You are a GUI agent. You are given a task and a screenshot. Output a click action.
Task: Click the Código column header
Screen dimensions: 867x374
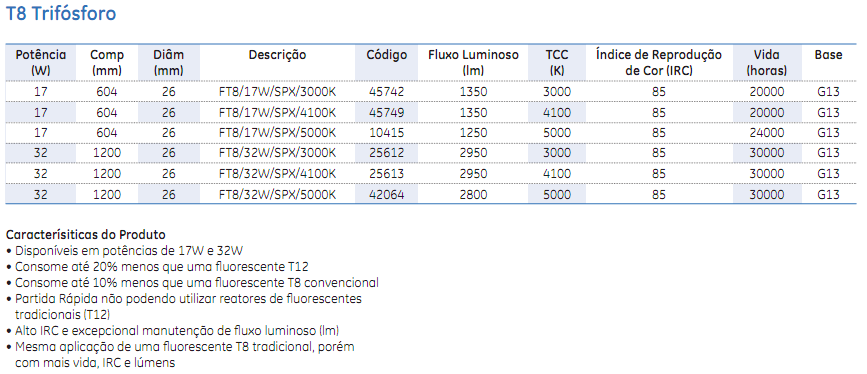point(387,55)
